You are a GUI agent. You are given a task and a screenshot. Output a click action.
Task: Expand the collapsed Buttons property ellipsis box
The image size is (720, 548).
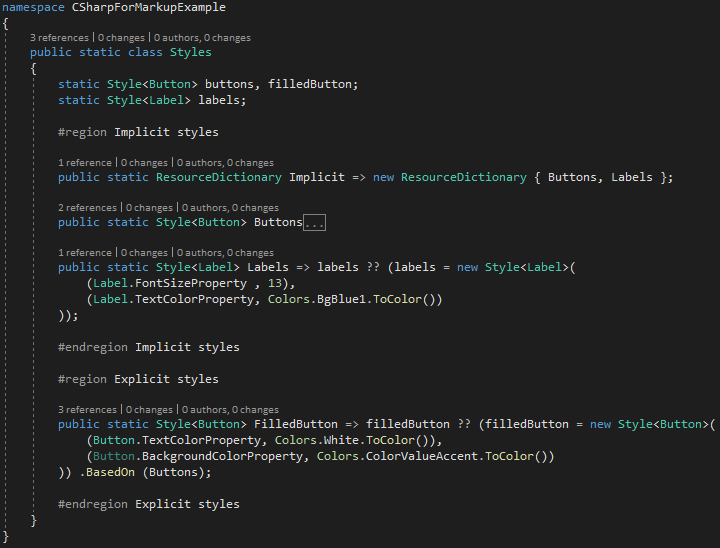315,223
